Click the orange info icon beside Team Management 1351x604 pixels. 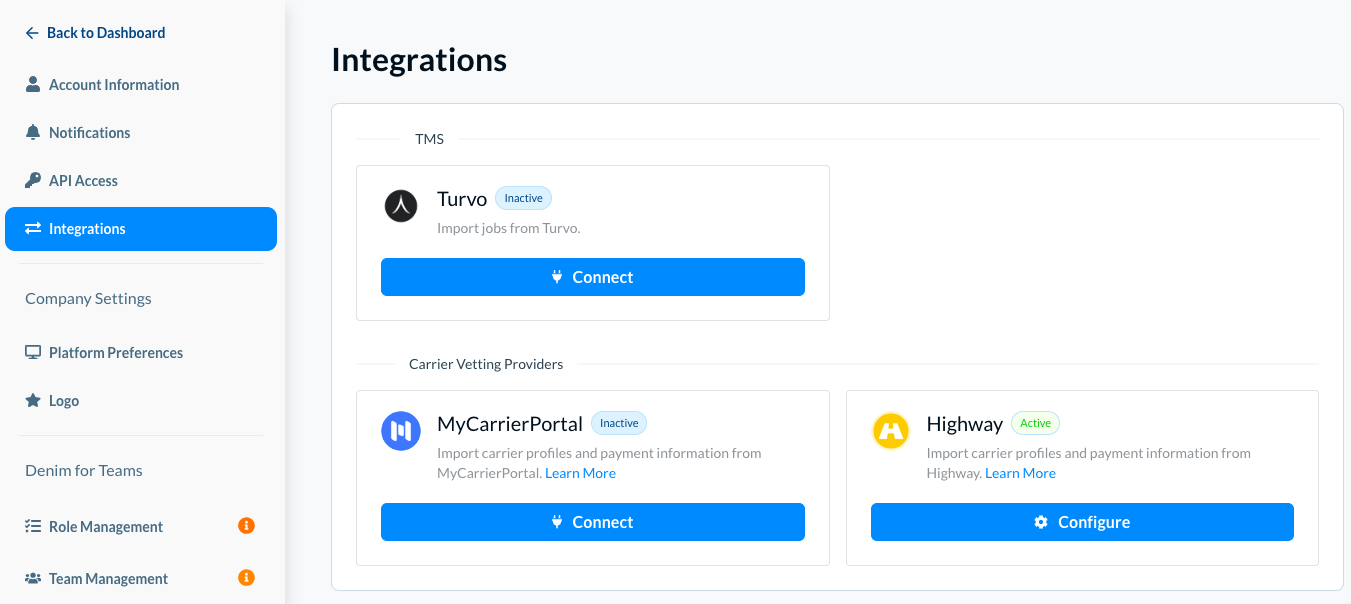pyautogui.click(x=246, y=577)
